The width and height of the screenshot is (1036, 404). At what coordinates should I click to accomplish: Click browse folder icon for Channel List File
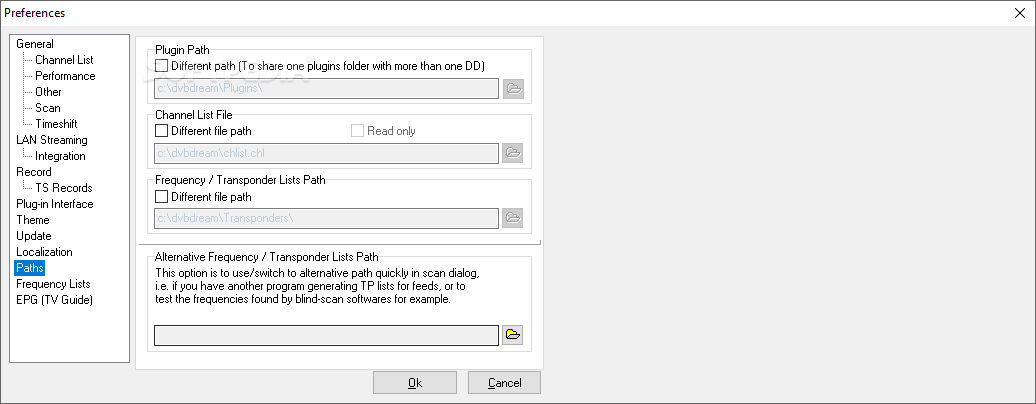point(513,153)
